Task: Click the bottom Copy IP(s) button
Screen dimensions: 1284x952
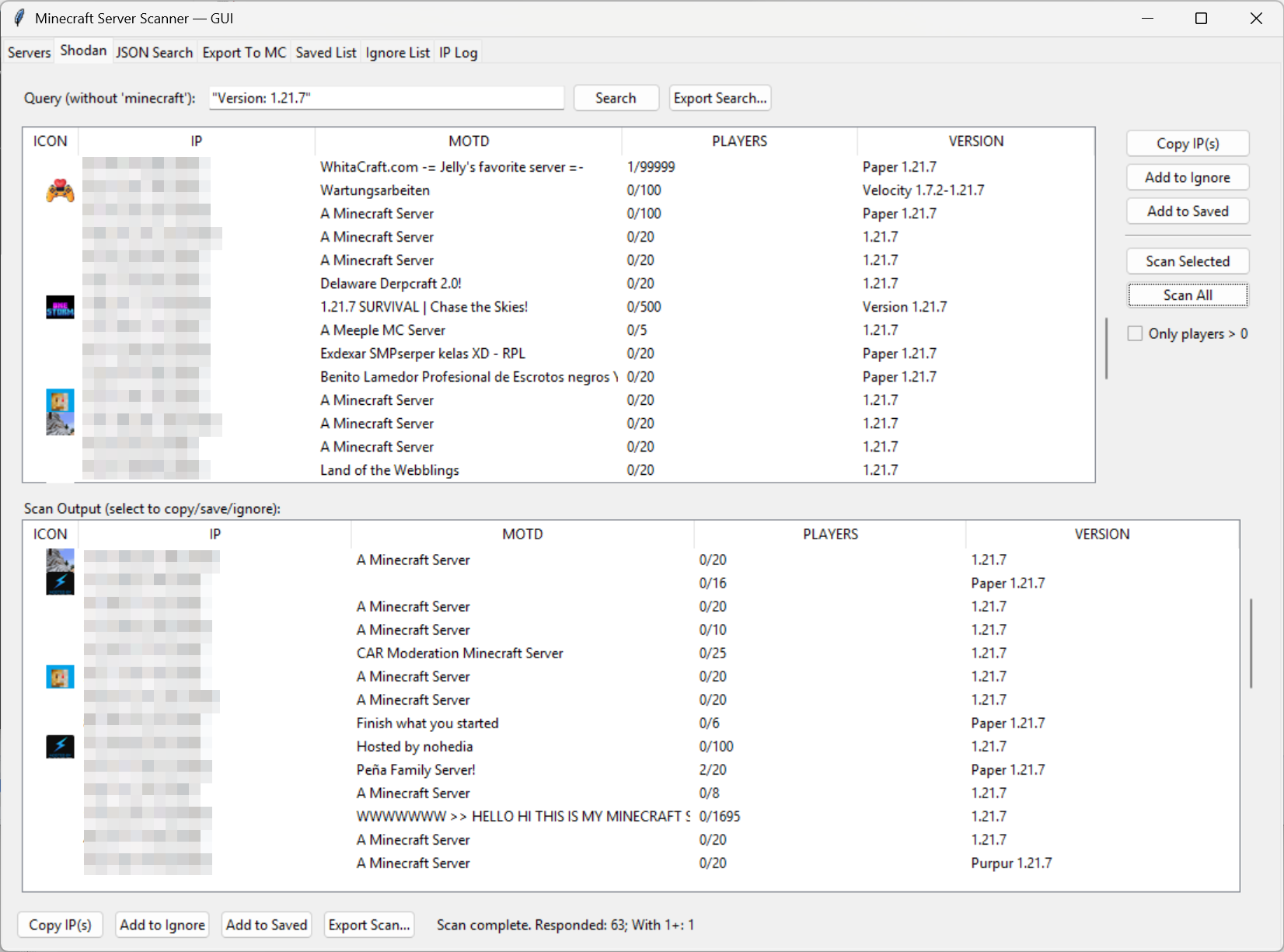Action: point(60,925)
